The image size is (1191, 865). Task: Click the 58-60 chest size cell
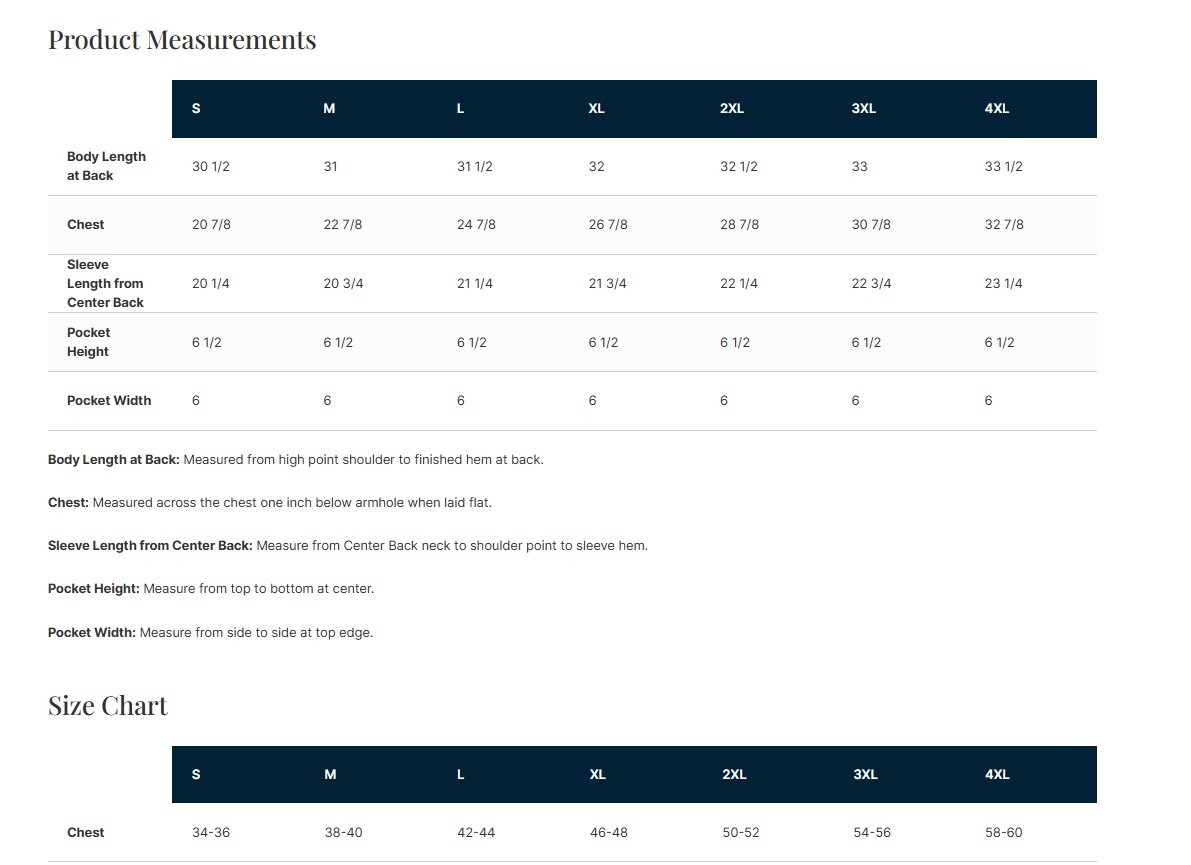[1003, 833]
